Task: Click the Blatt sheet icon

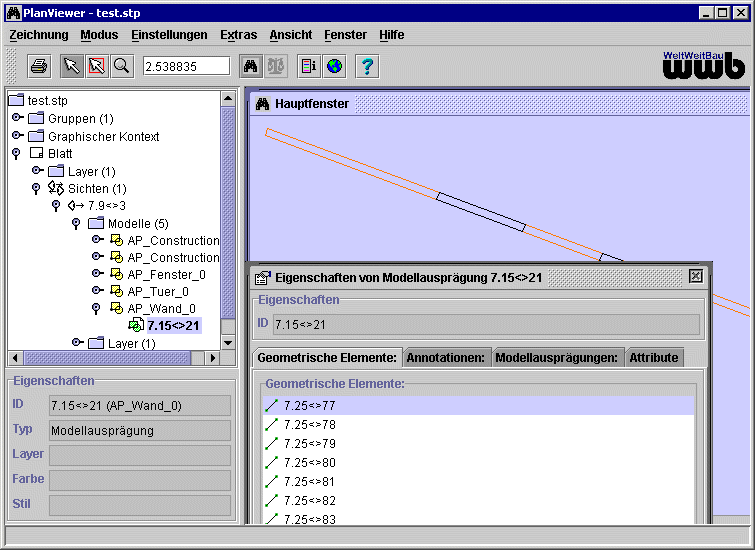Action: tap(36, 153)
